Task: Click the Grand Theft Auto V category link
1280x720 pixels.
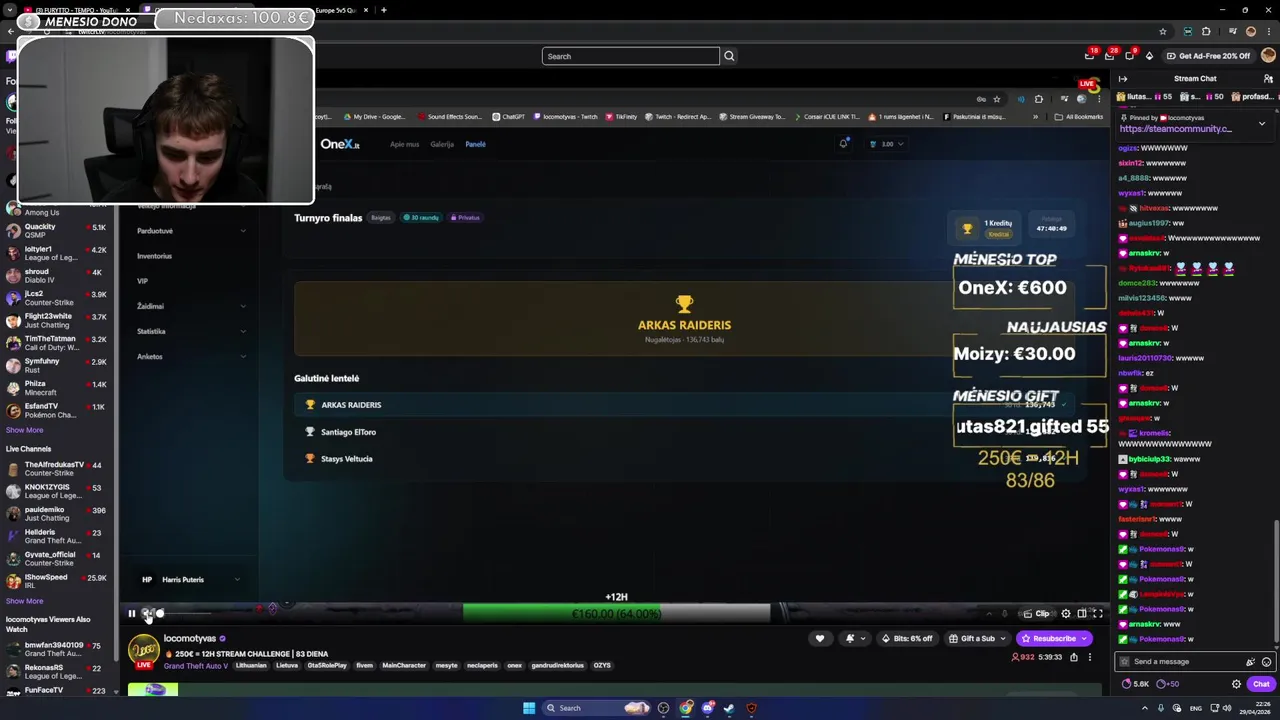Action: point(196,666)
